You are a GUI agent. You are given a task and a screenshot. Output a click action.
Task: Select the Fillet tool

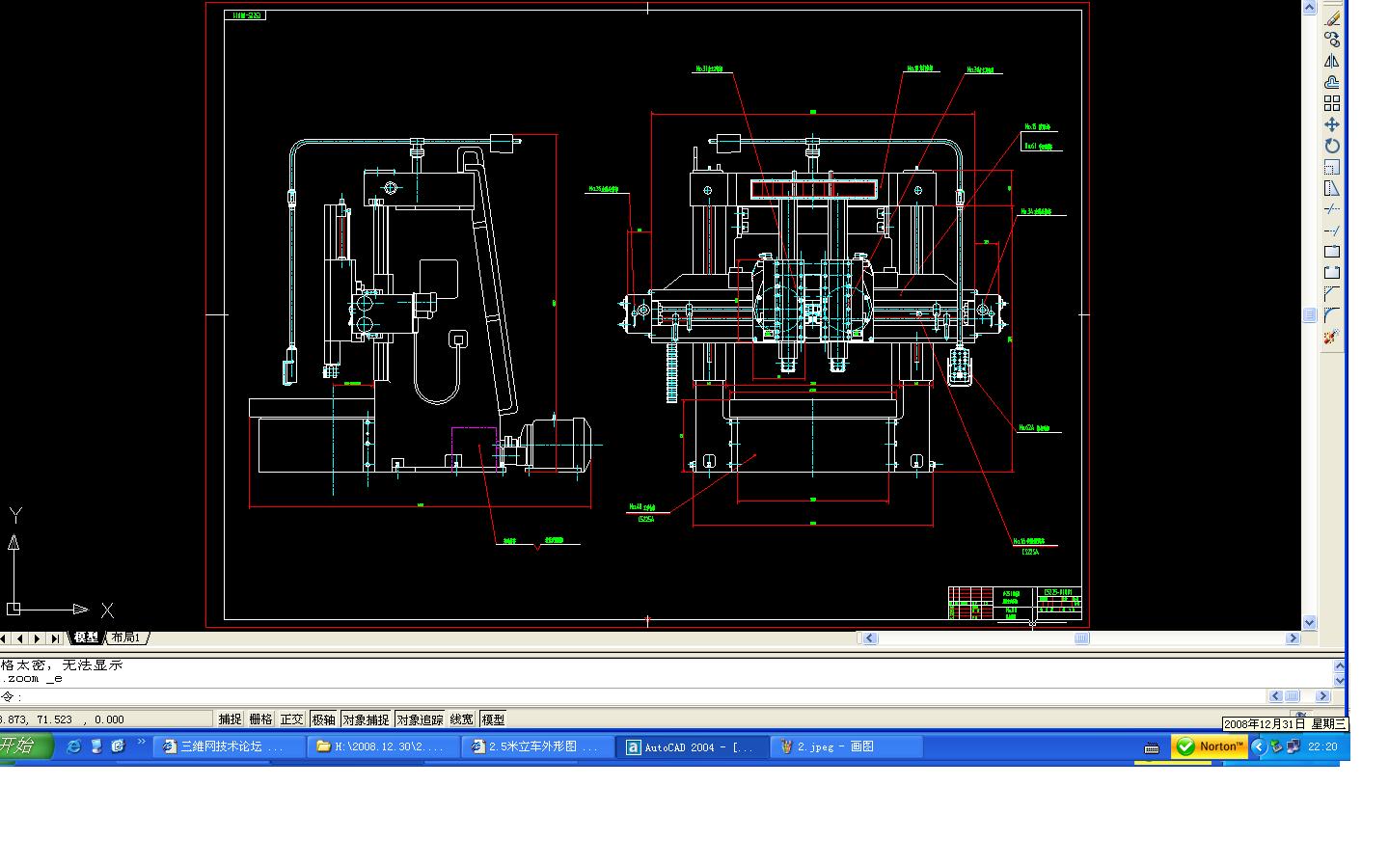click(1332, 315)
